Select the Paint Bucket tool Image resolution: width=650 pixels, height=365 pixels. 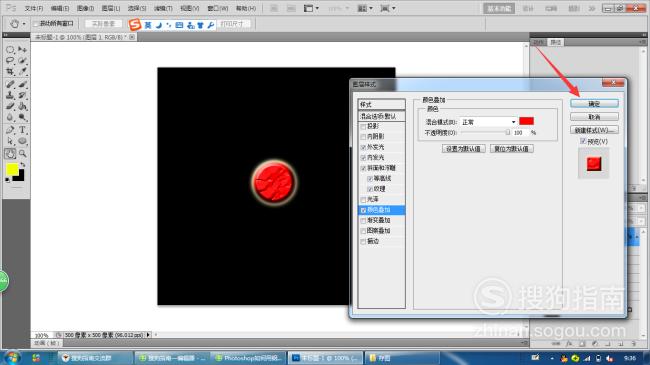point(22,106)
